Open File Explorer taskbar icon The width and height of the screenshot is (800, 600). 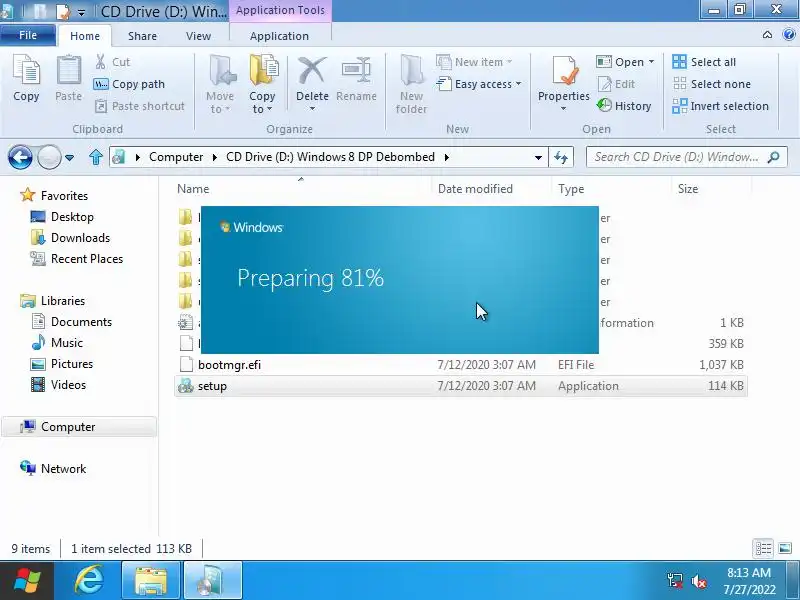pyautogui.click(x=151, y=581)
